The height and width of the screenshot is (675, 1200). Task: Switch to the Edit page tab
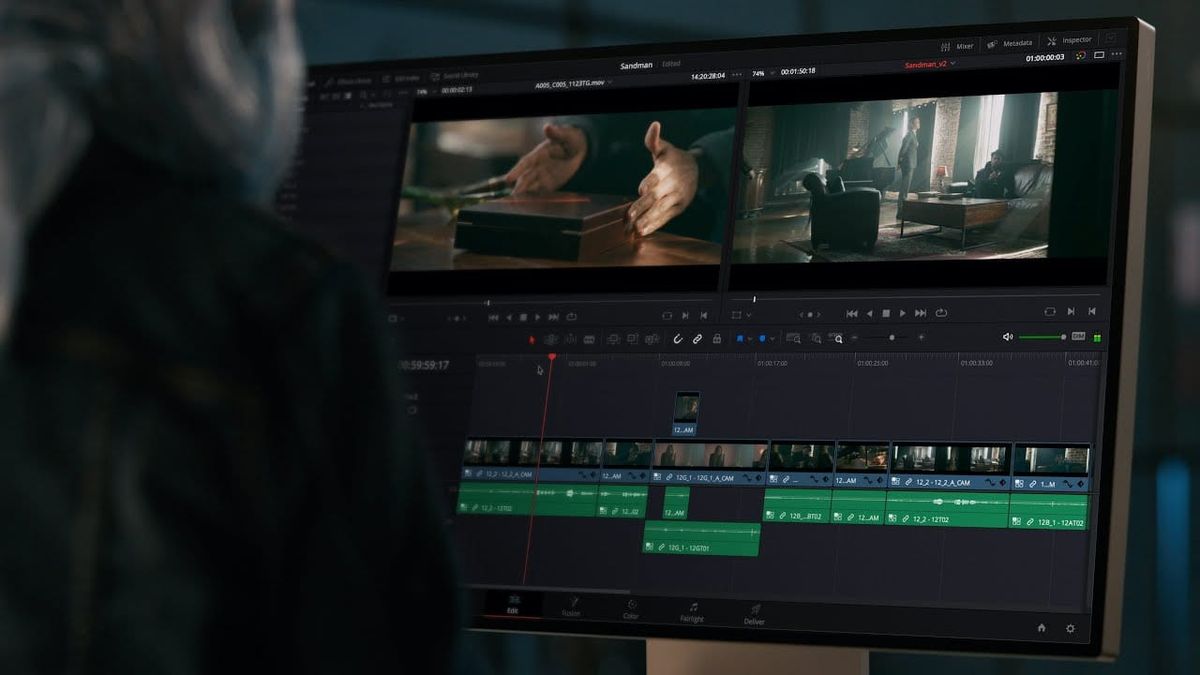513,604
